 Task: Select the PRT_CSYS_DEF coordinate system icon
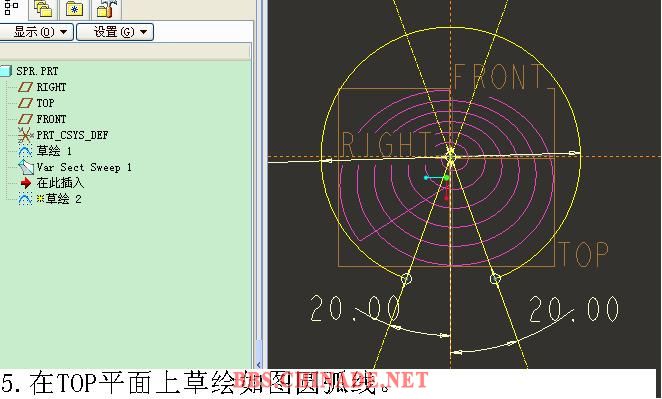point(25,135)
